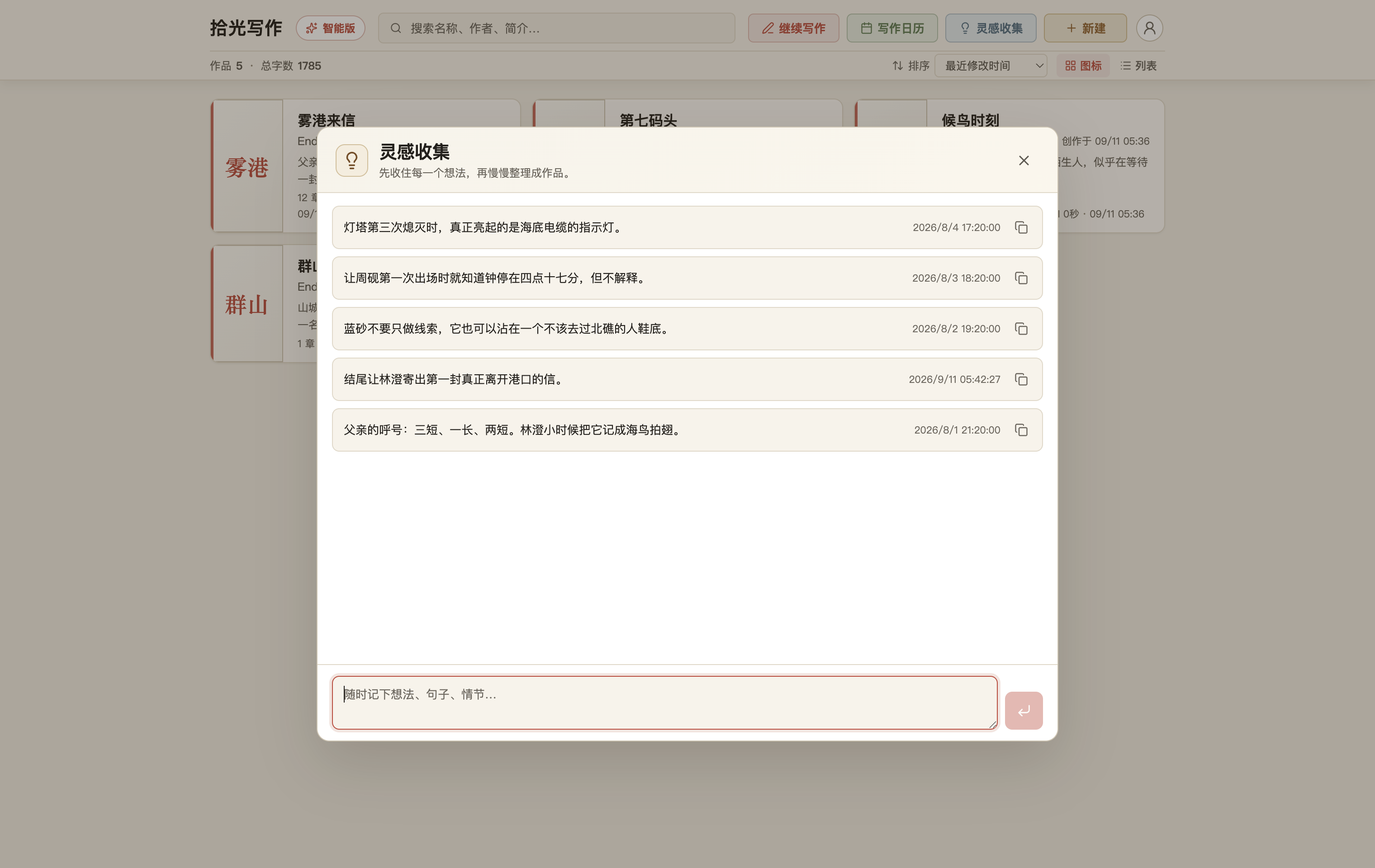The height and width of the screenshot is (868, 1375).
Task: Click the 排序 sort icon
Action: pos(898,66)
